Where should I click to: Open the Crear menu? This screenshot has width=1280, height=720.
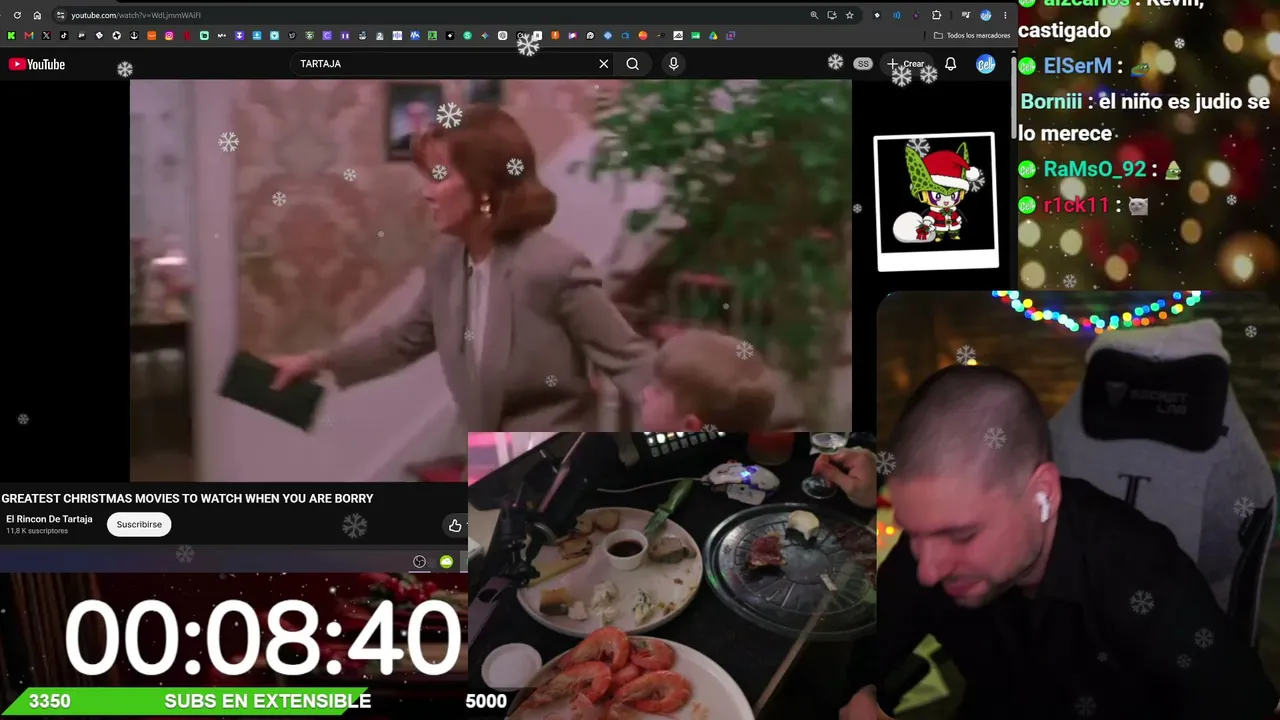[906, 64]
